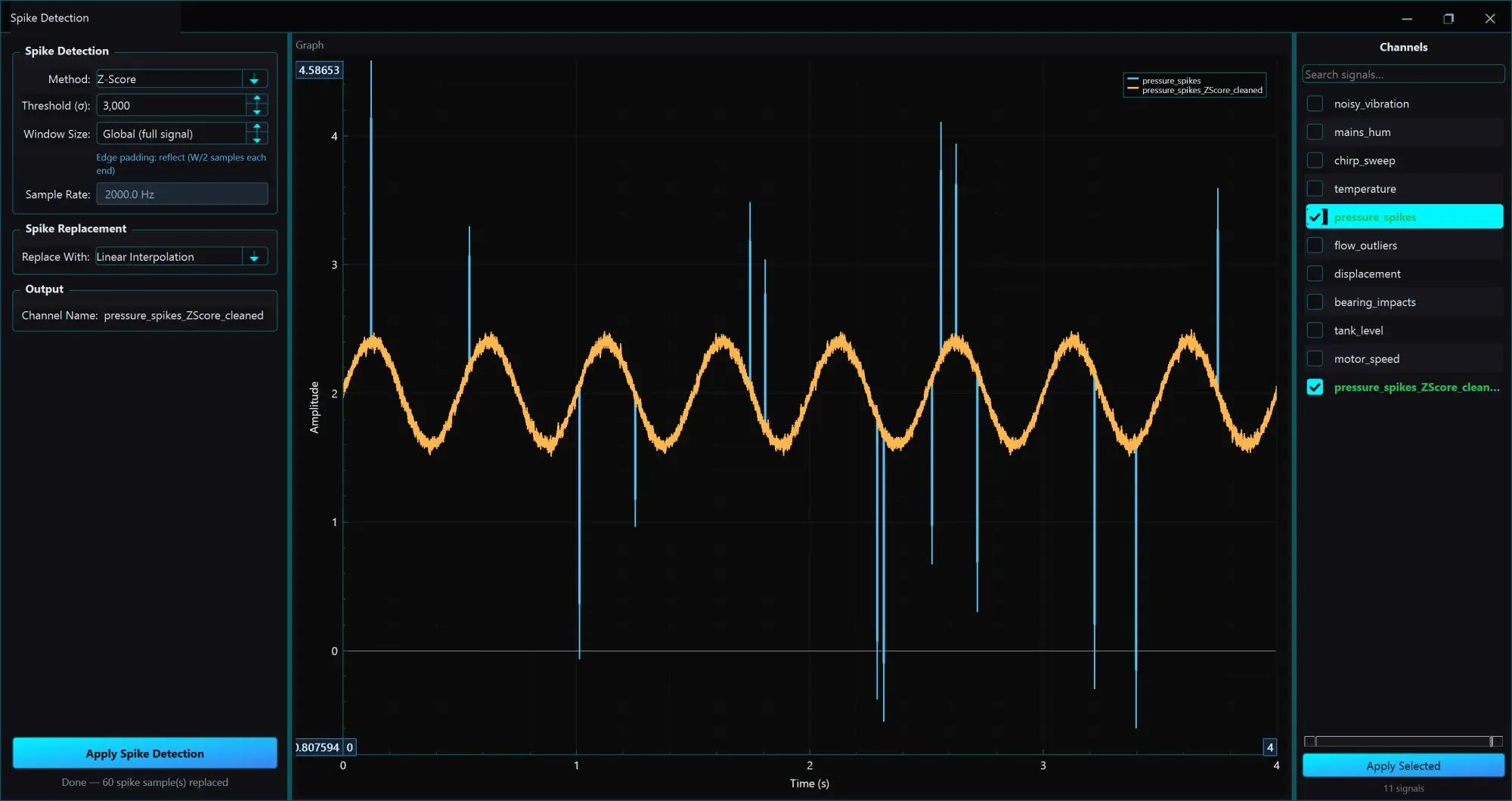Click the y-axis max value label 4.58653
Viewport: 1512px width, 801px height.
pyautogui.click(x=319, y=70)
